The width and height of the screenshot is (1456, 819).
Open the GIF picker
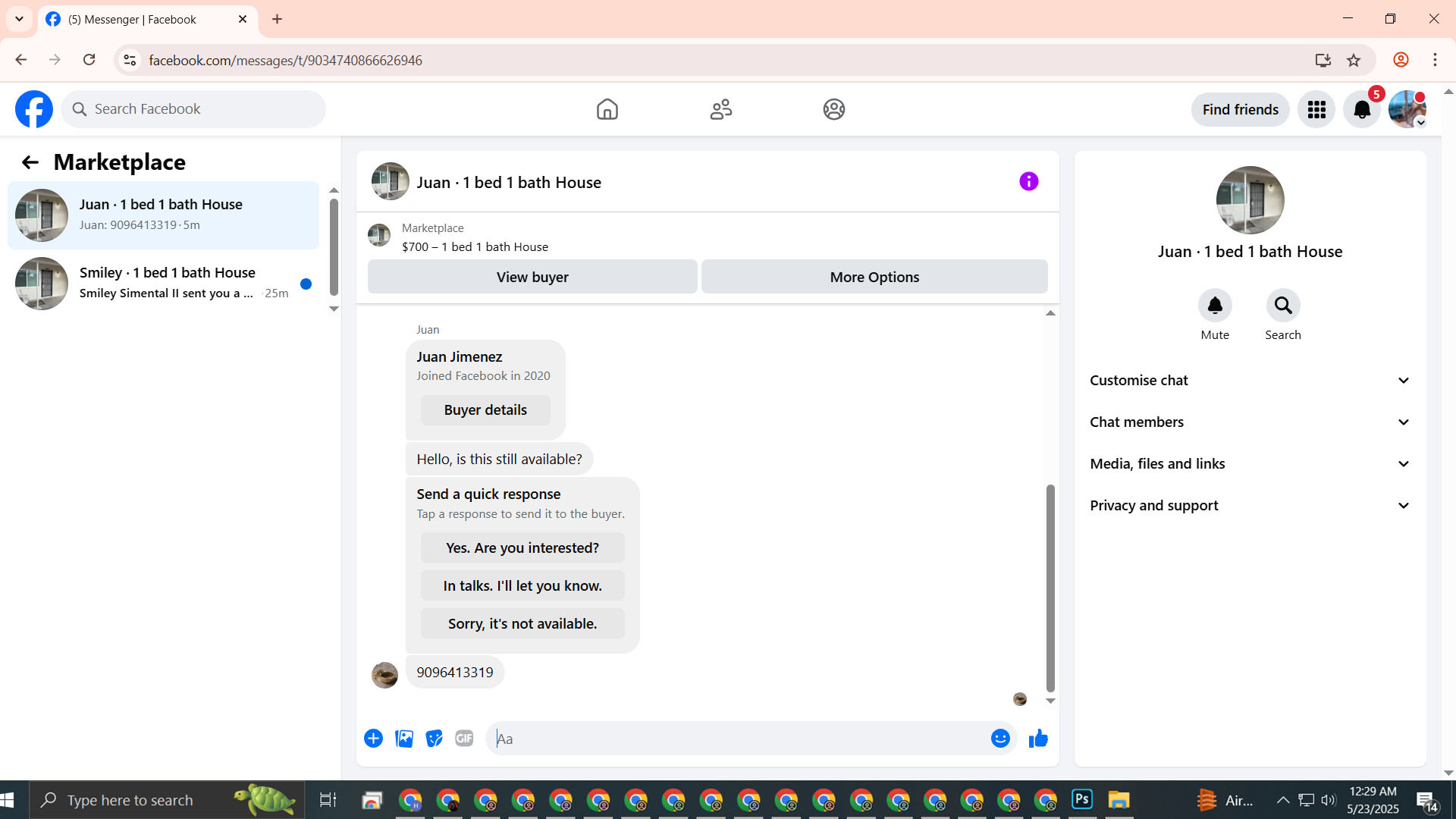(464, 738)
